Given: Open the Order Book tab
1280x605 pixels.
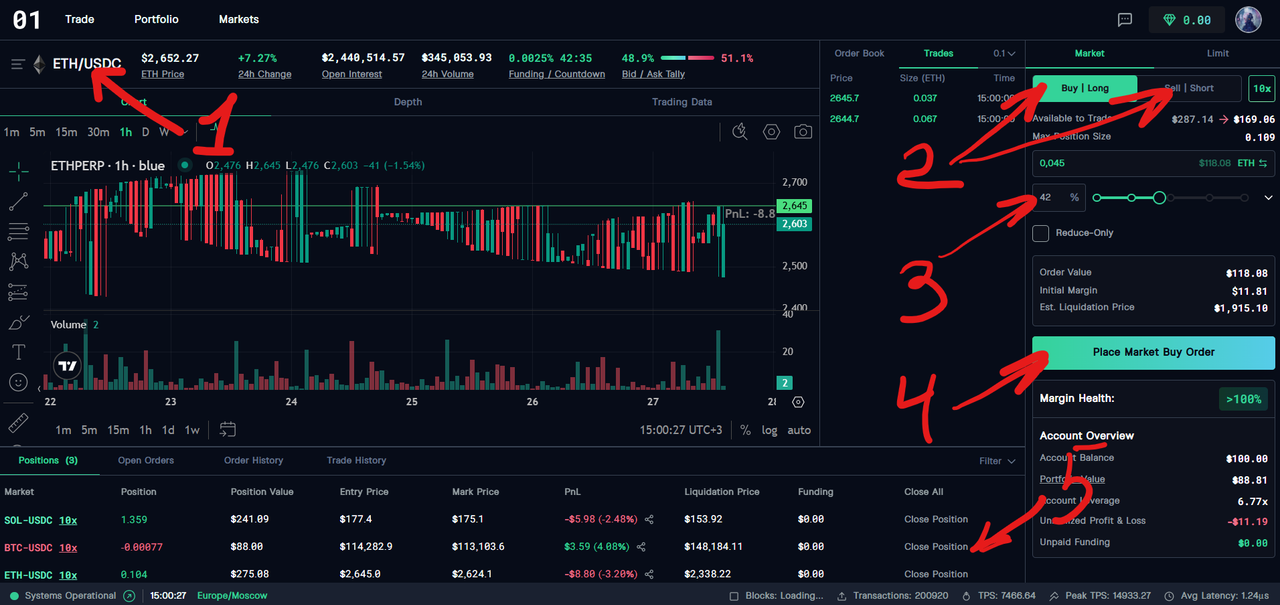Looking at the screenshot, I should 860,53.
